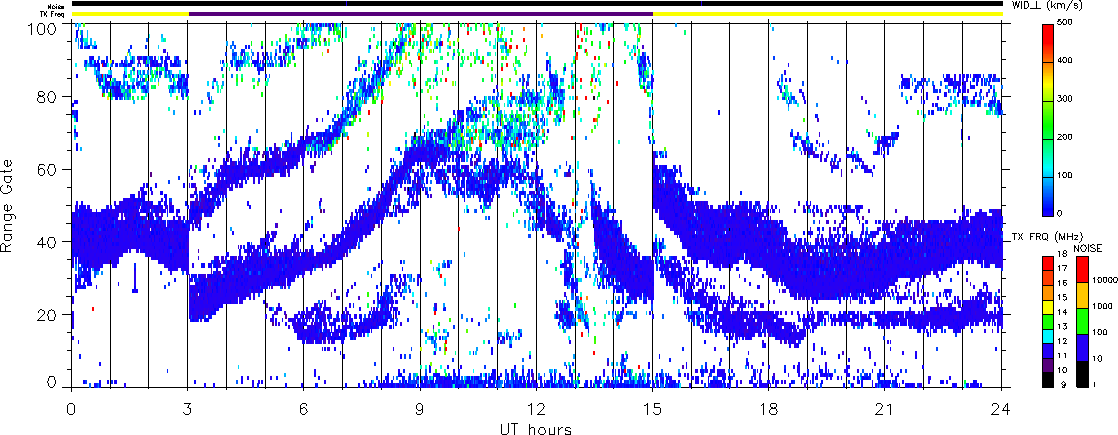Click the 1 label on NOISE scale
This screenshot has height=435, width=1118.
coord(1094,385)
